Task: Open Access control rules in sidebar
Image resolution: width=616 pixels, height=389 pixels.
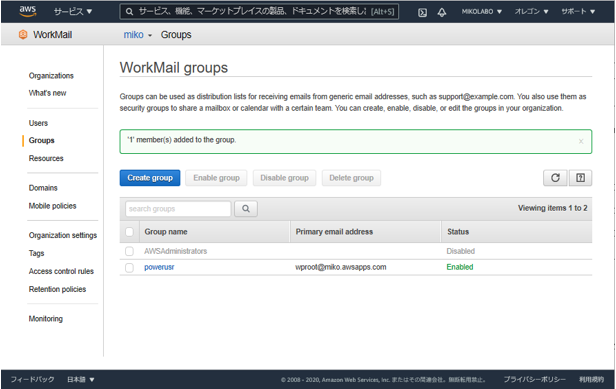Action: [61, 271]
